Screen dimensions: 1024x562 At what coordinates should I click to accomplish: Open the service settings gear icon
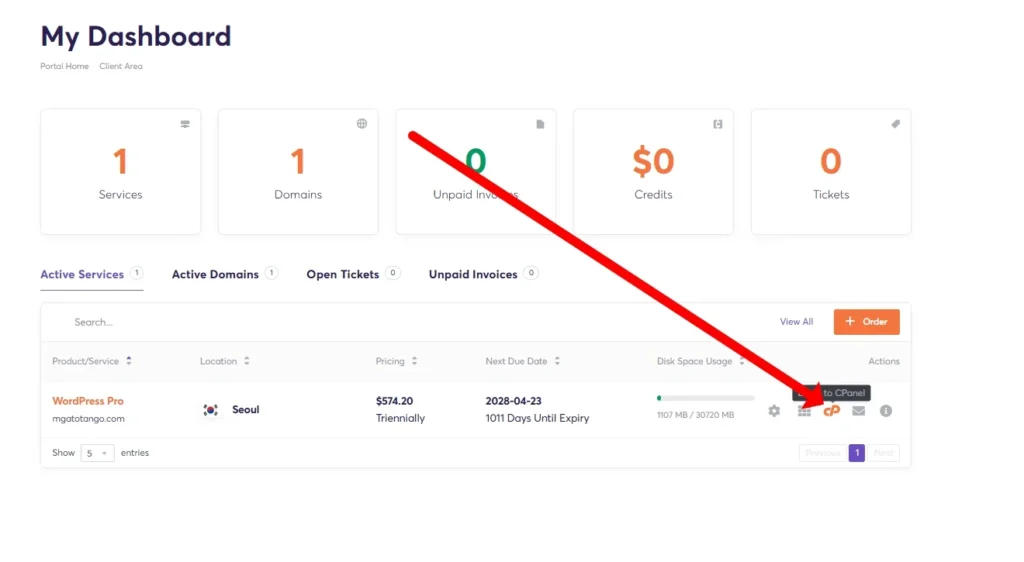(x=774, y=411)
